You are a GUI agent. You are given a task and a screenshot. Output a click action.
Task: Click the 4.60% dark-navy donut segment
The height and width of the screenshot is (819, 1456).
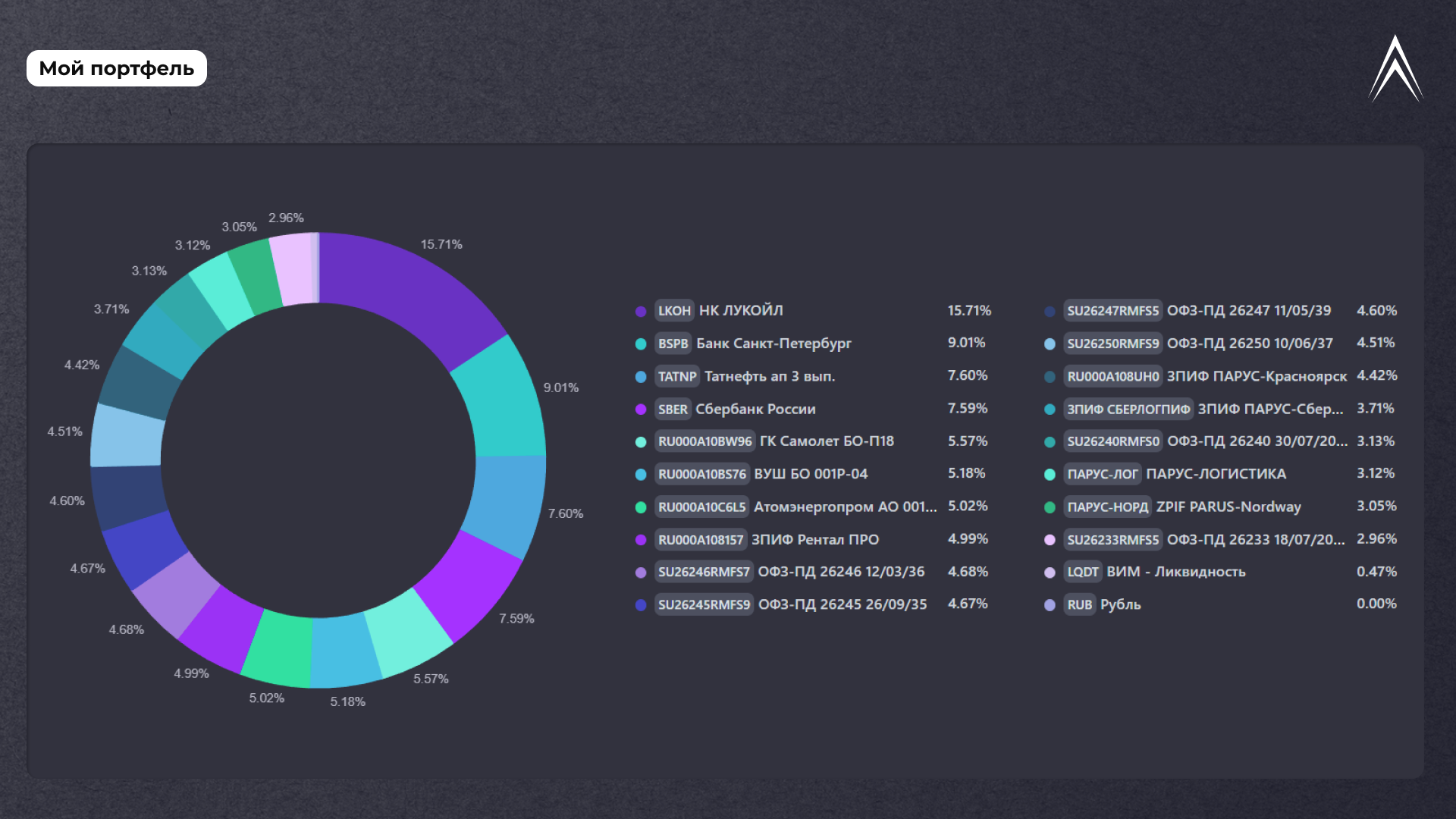127,497
